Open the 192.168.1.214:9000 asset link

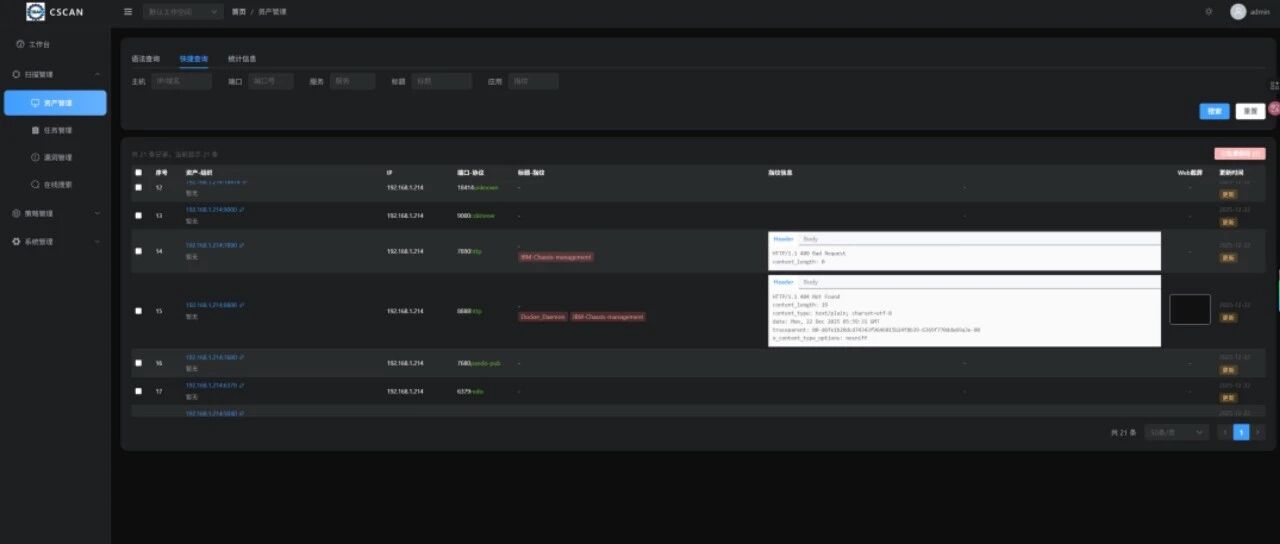coord(211,209)
